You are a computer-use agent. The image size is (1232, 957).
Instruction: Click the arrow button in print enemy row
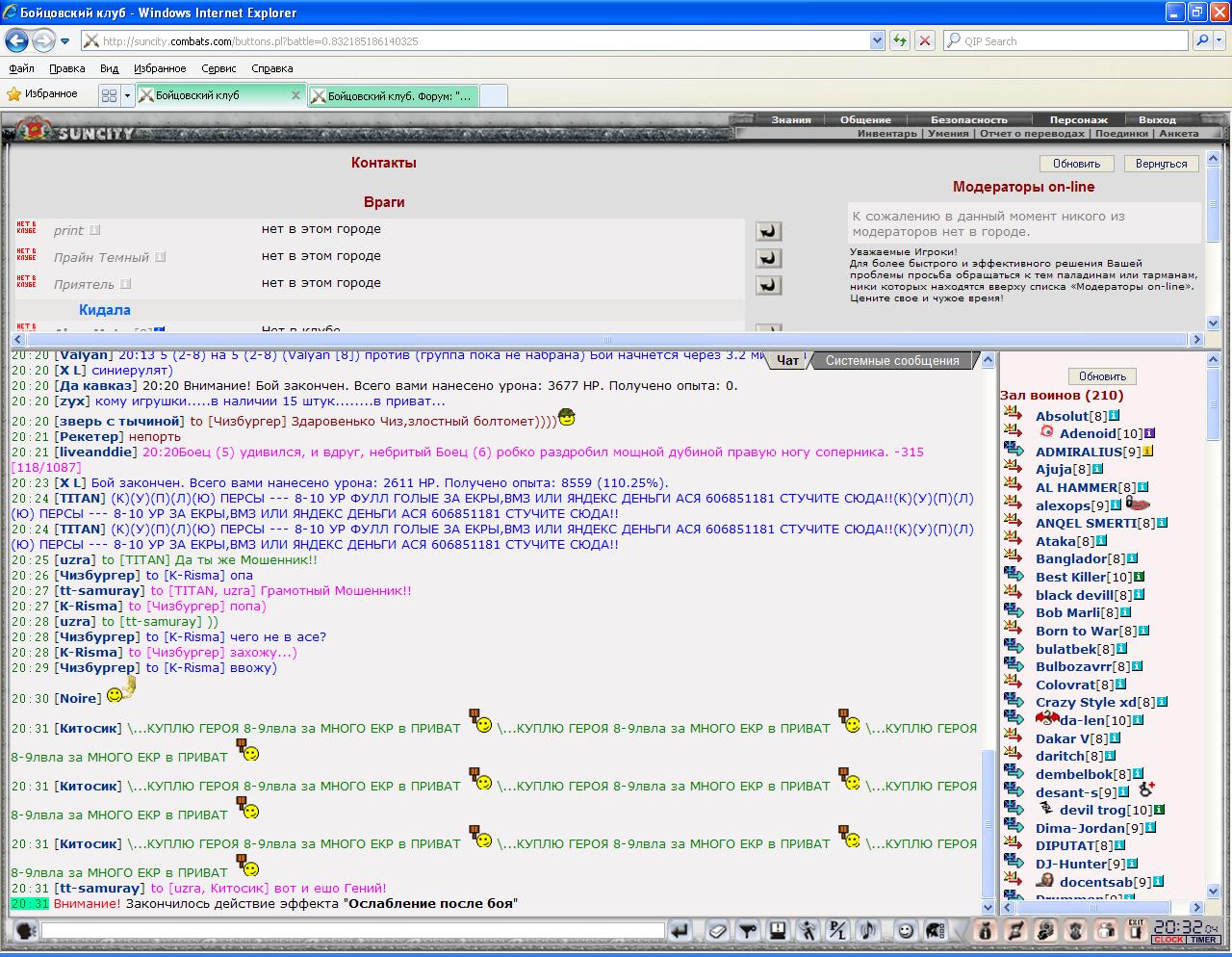pyautogui.click(x=768, y=231)
